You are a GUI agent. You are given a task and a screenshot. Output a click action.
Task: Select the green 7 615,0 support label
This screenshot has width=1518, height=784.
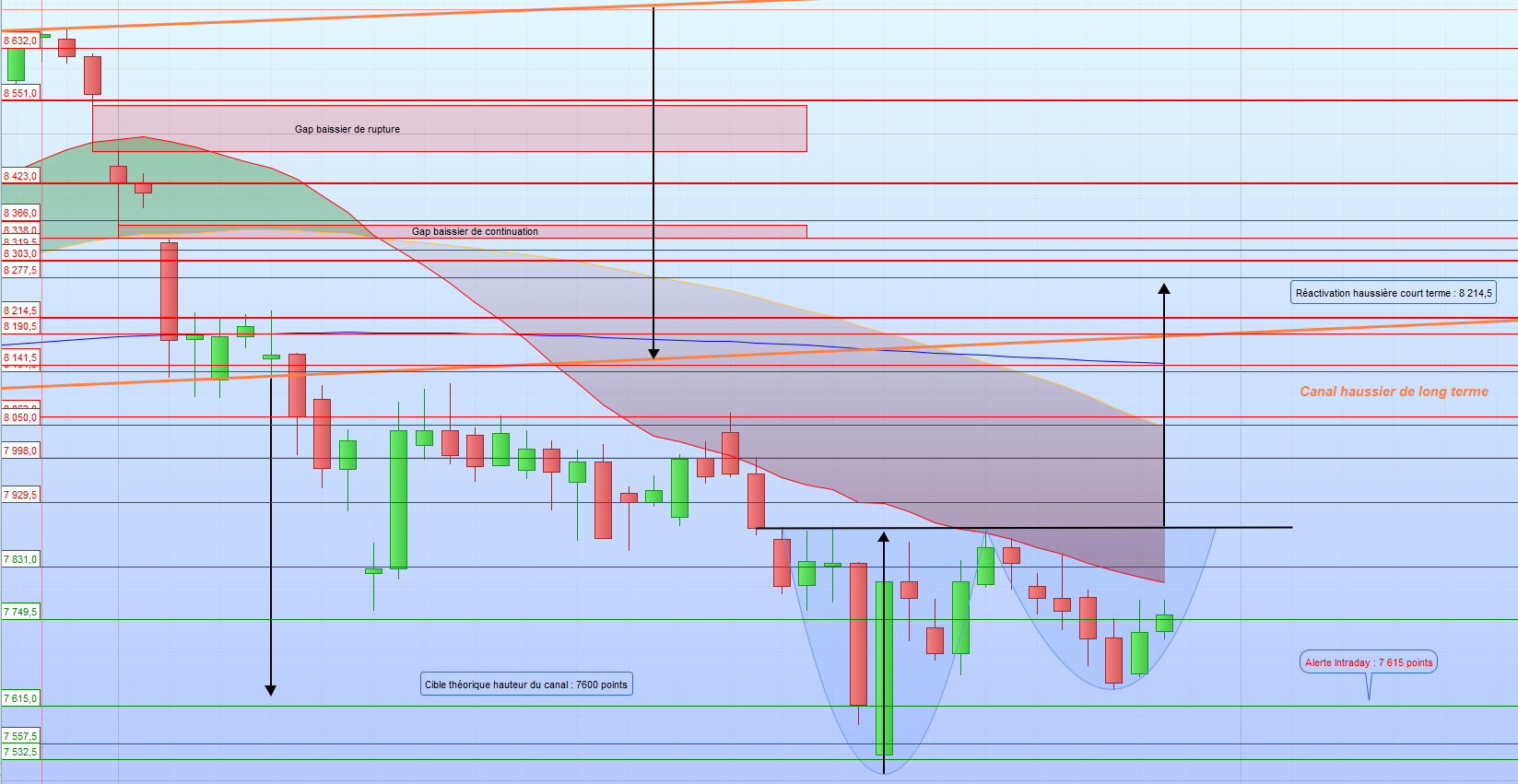pyautogui.click(x=20, y=698)
